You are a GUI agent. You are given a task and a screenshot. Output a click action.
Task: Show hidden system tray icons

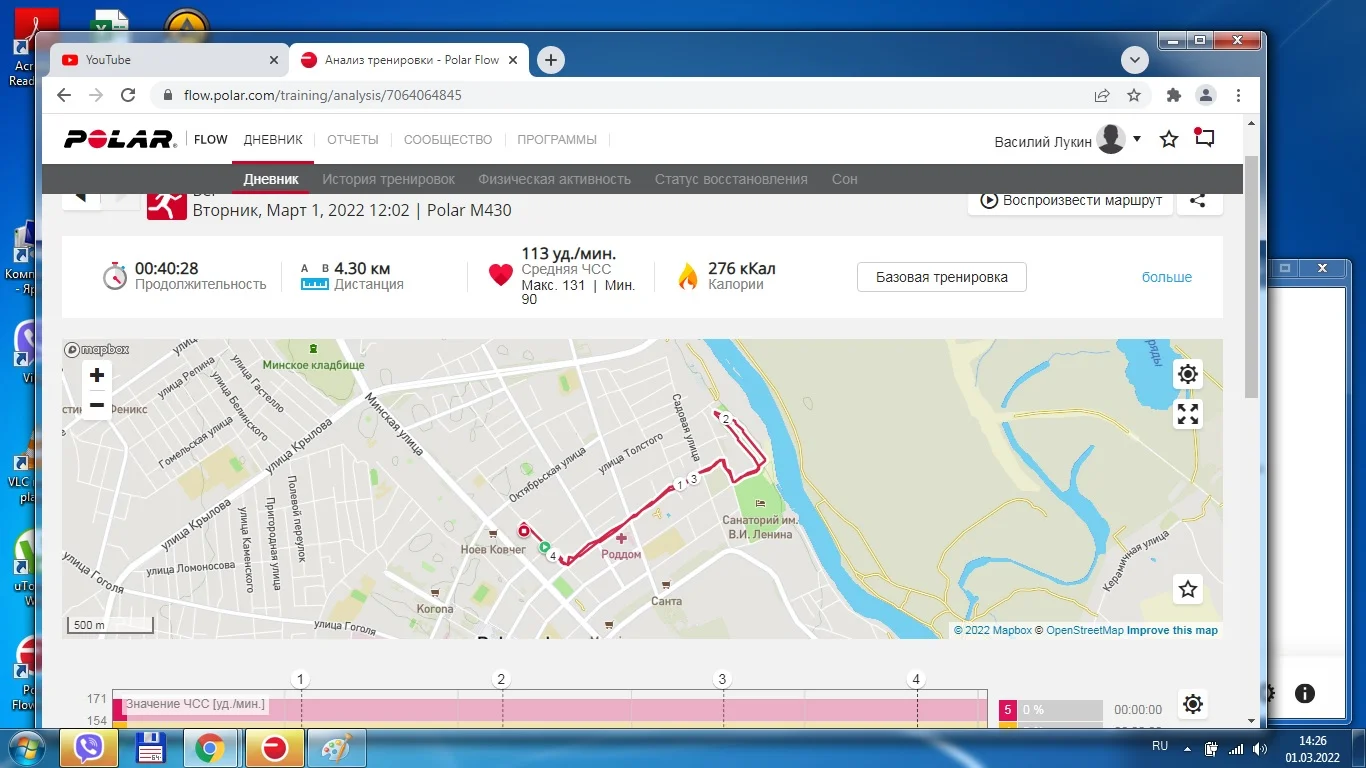click(1185, 747)
